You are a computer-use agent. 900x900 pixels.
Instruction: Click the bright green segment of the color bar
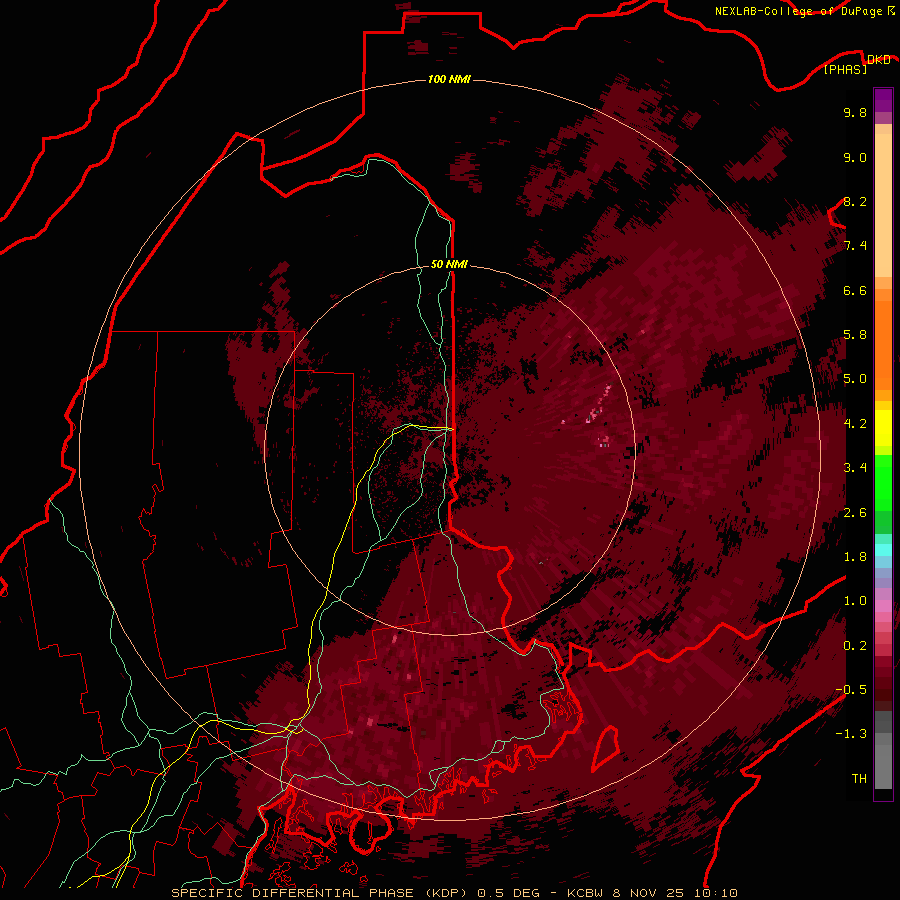(x=883, y=482)
